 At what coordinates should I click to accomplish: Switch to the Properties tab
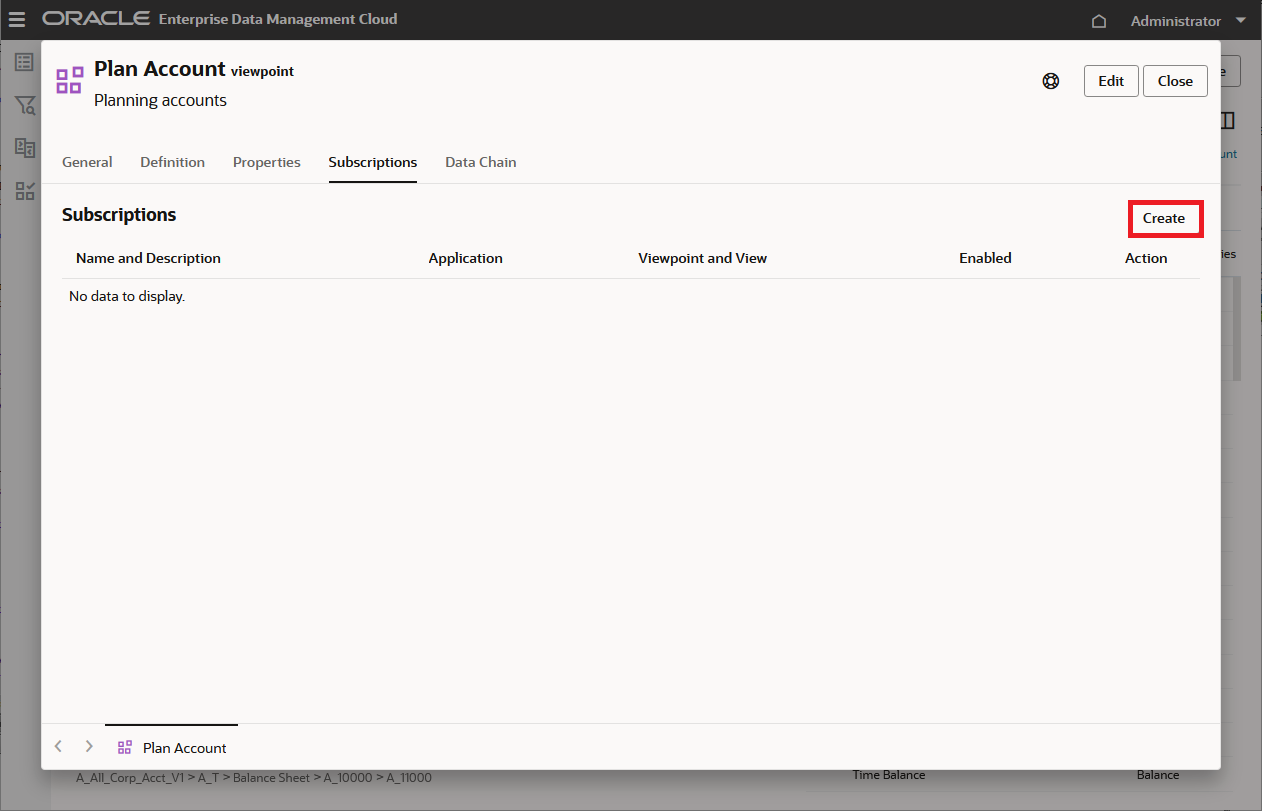[267, 162]
